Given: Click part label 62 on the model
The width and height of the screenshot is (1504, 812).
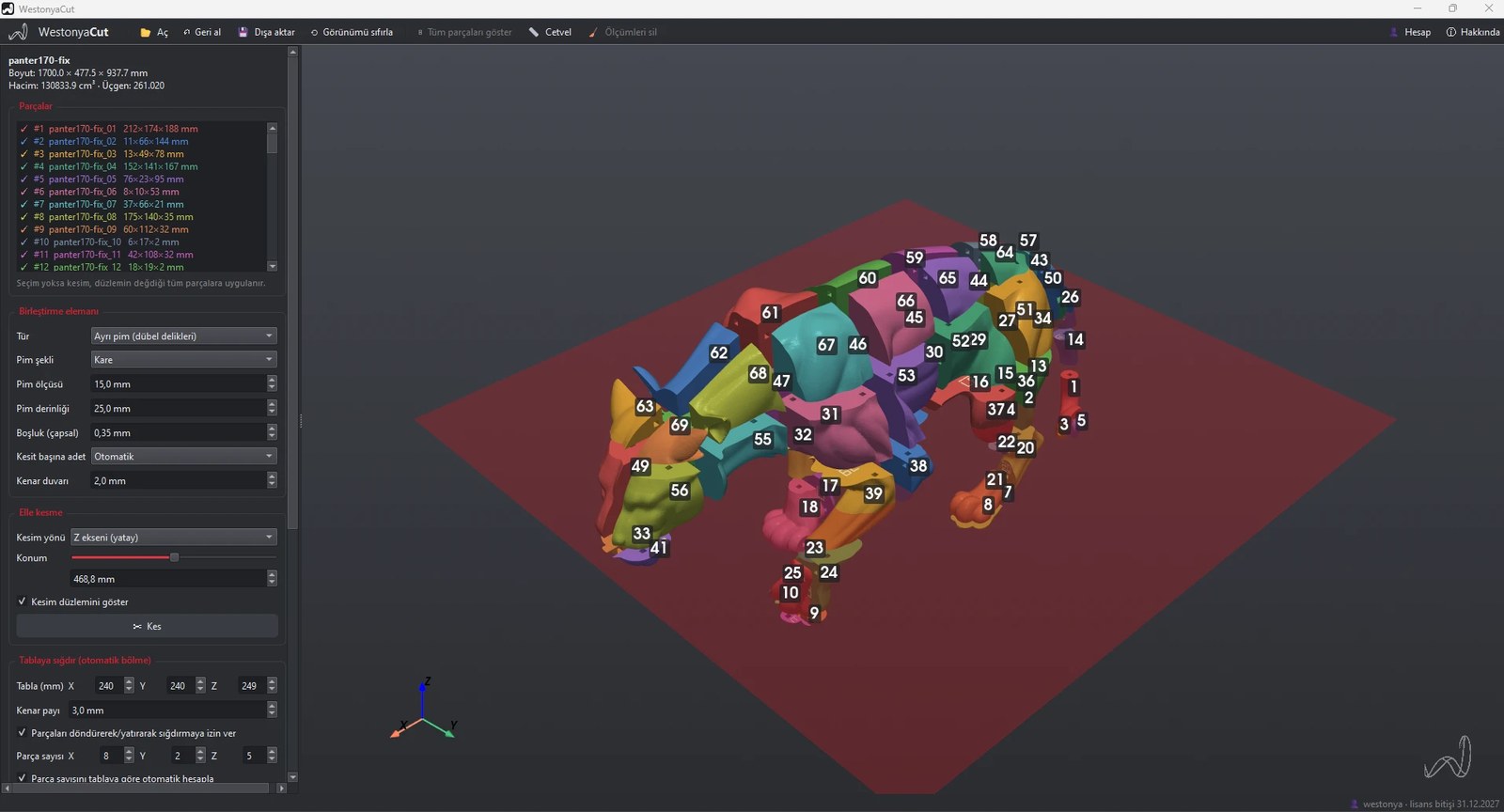Looking at the screenshot, I should click(x=719, y=352).
